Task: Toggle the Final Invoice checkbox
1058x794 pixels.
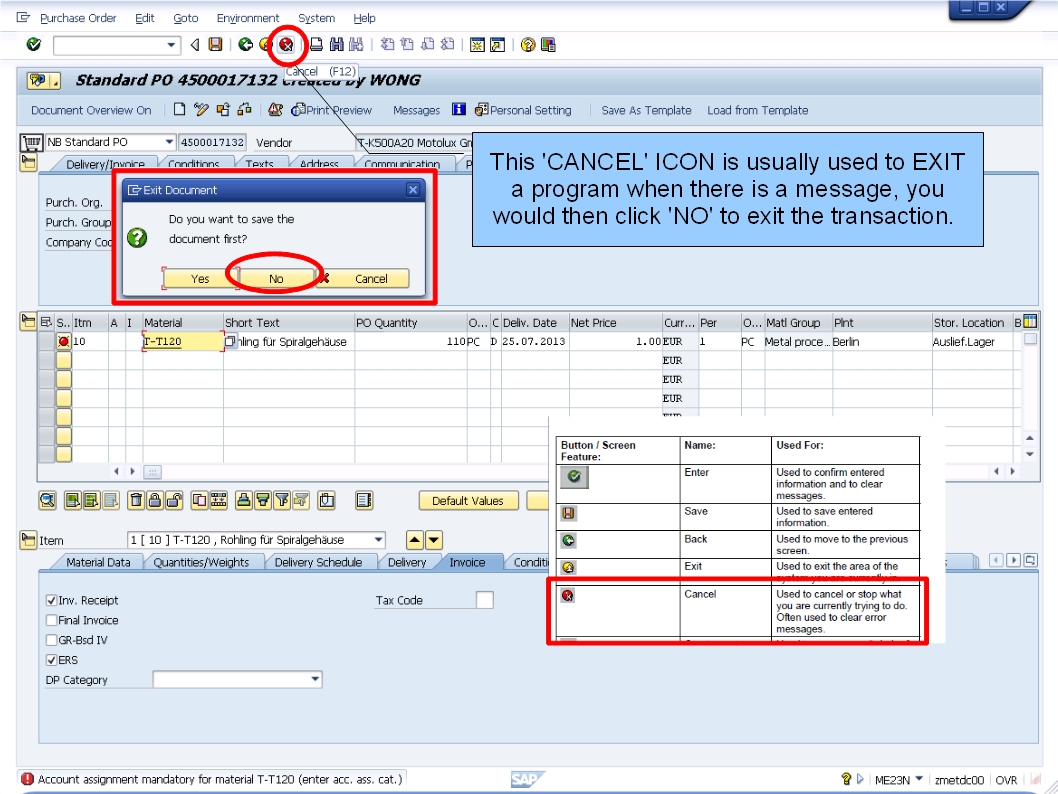Action: (51, 620)
